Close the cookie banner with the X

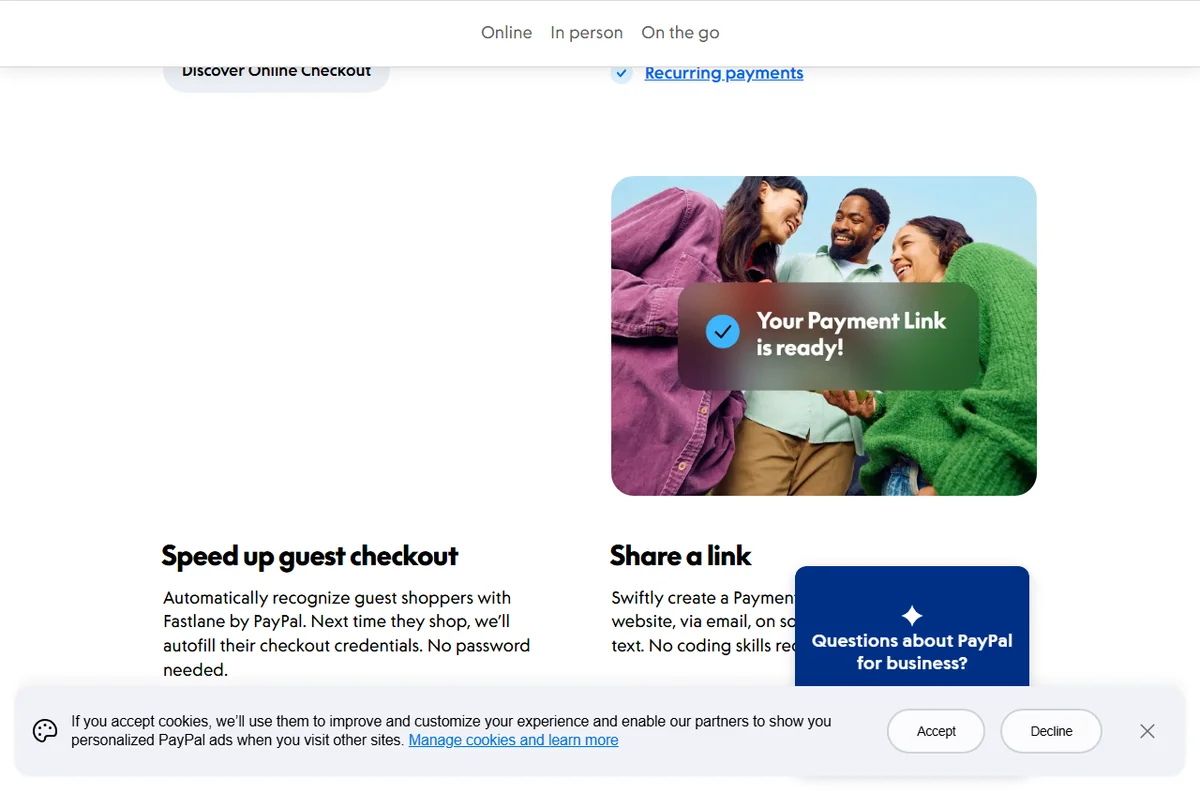pos(1147,731)
